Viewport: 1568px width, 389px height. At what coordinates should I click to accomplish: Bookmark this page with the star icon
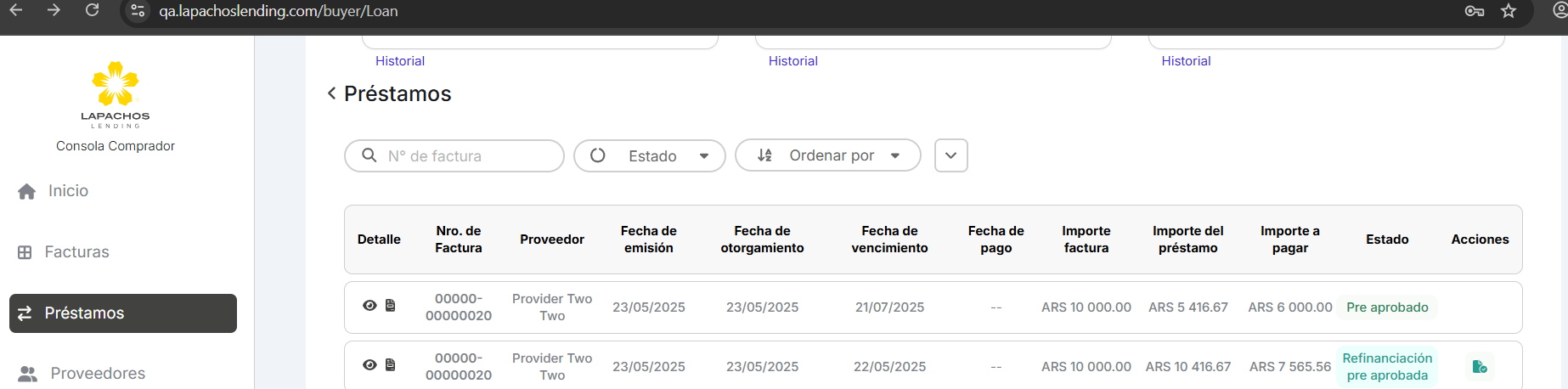tap(1509, 11)
